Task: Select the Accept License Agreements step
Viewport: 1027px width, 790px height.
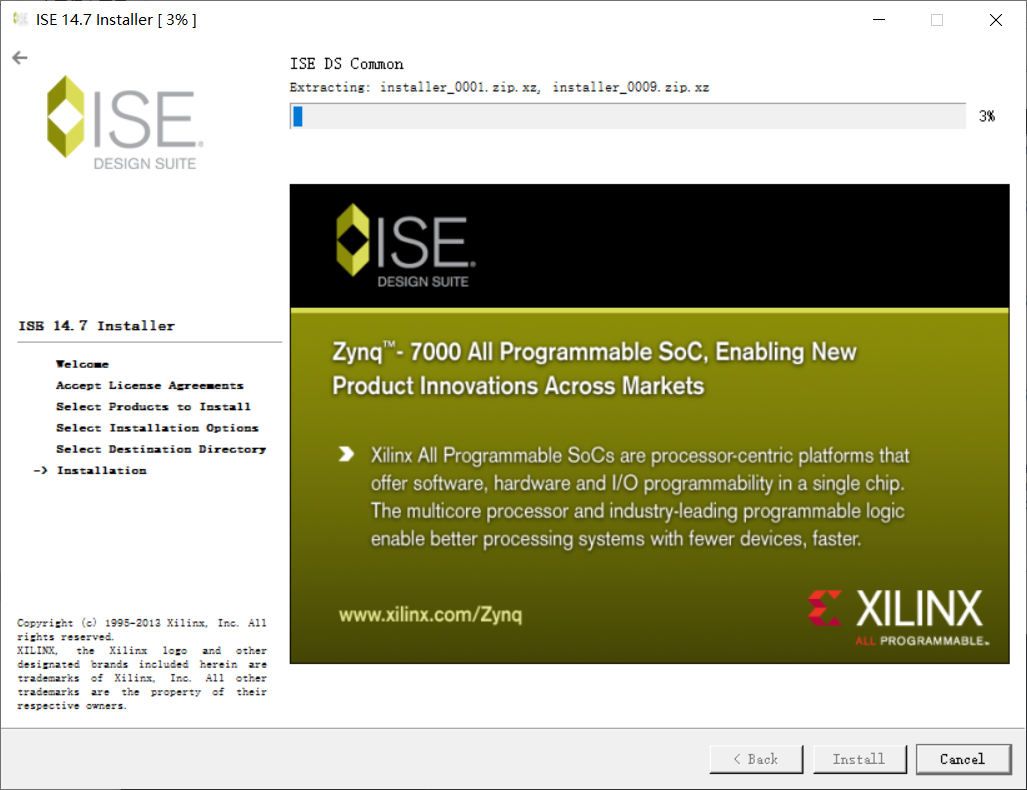Action: [149, 385]
